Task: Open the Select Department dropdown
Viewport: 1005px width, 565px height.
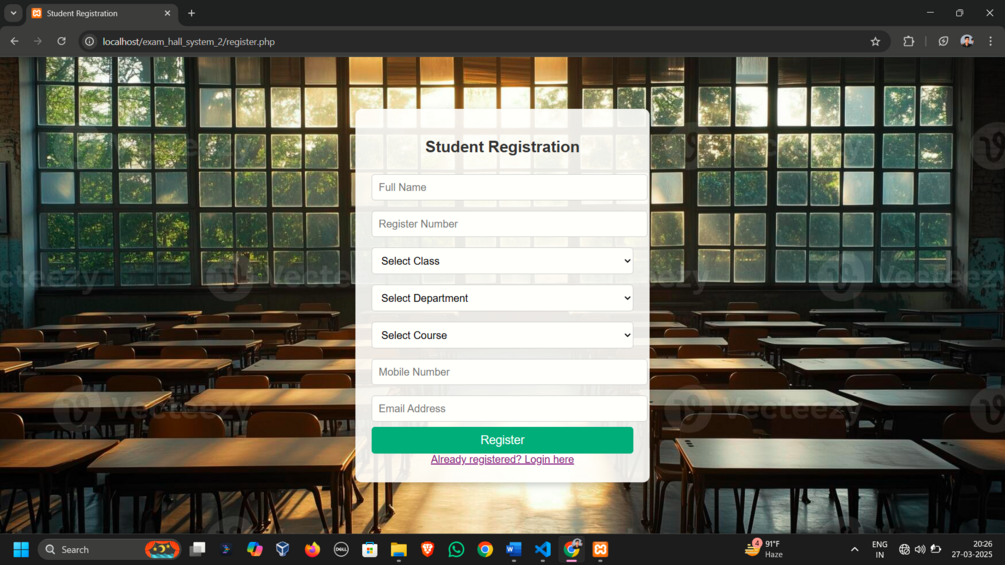Action: click(502, 298)
